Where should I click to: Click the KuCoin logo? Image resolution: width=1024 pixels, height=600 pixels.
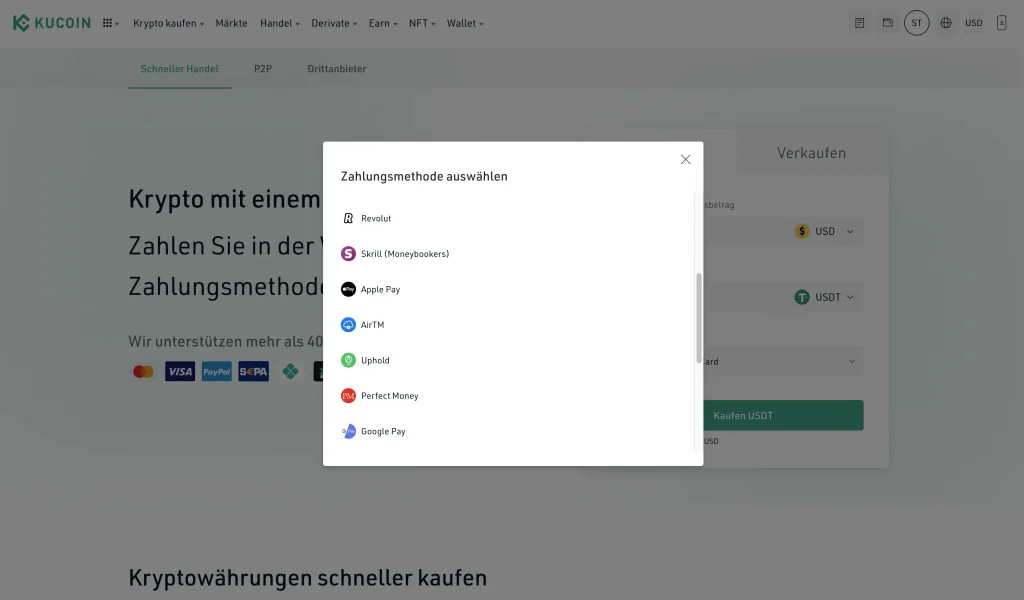tap(52, 23)
